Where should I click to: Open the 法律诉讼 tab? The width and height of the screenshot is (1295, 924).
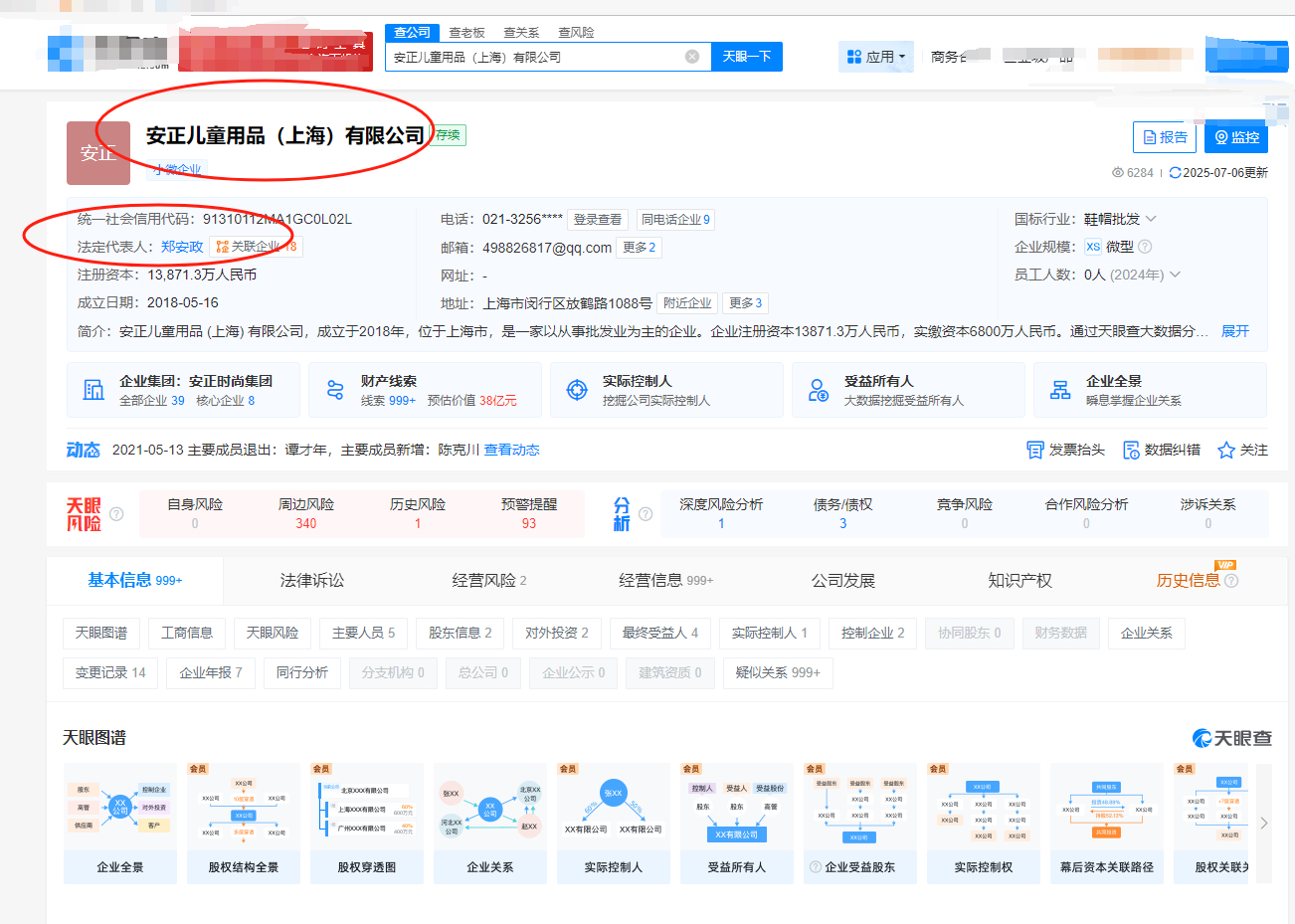(312, 580)
